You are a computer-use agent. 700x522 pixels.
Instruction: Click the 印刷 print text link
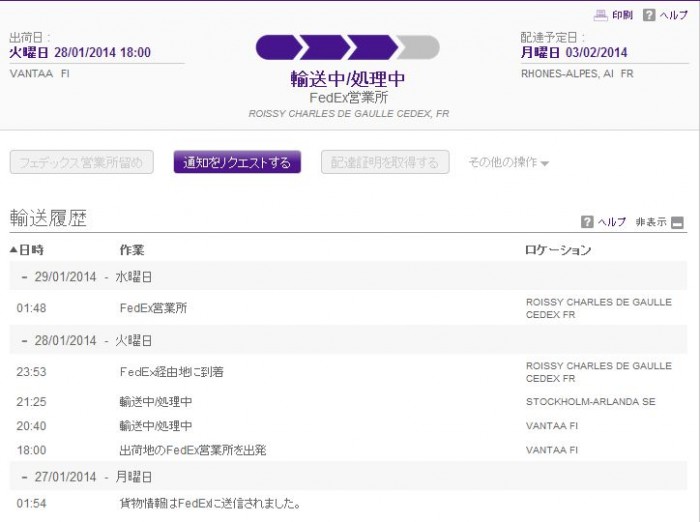tap(622, 15)
